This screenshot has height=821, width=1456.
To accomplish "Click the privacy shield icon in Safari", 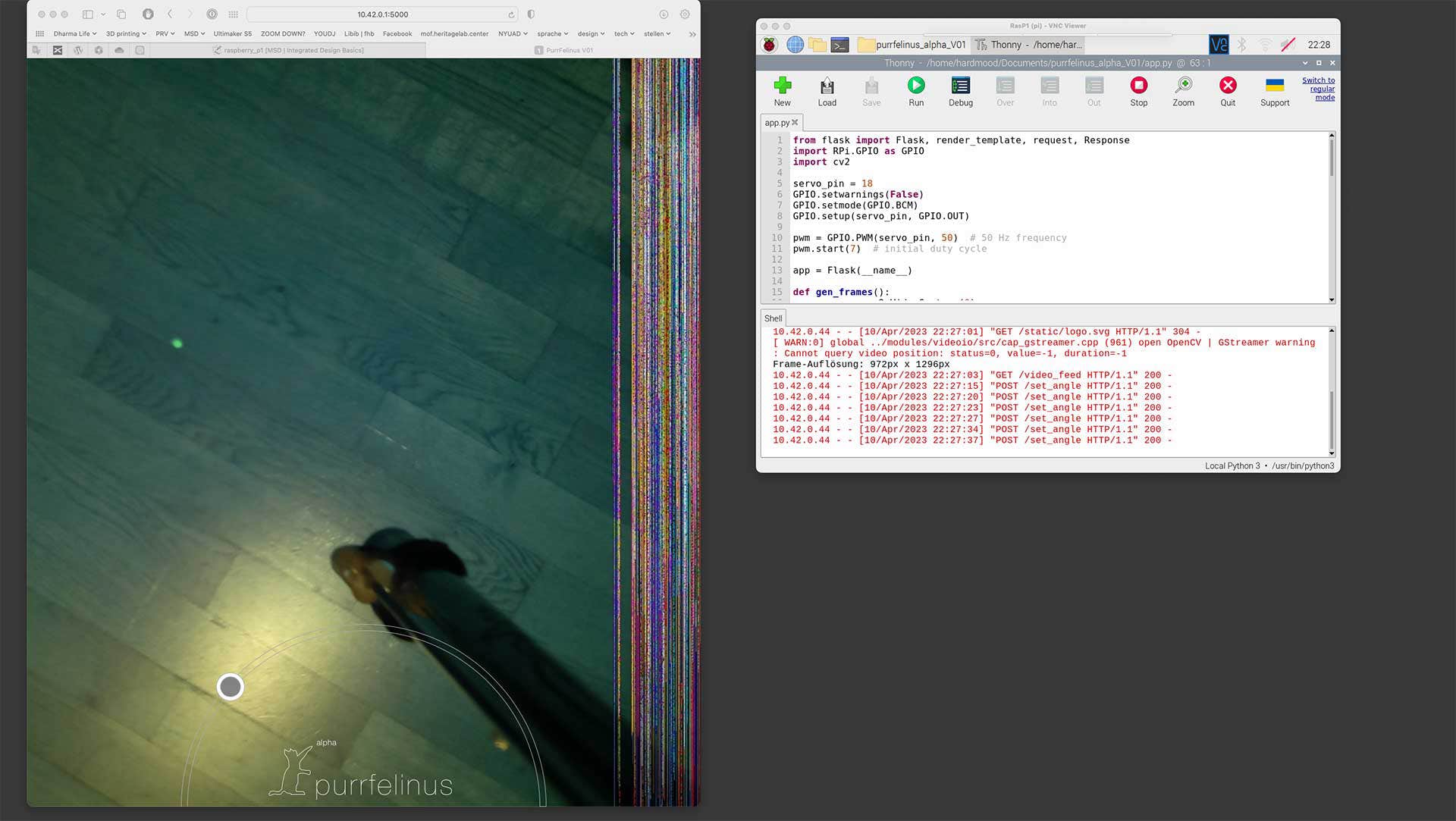I will coord(531,14).
